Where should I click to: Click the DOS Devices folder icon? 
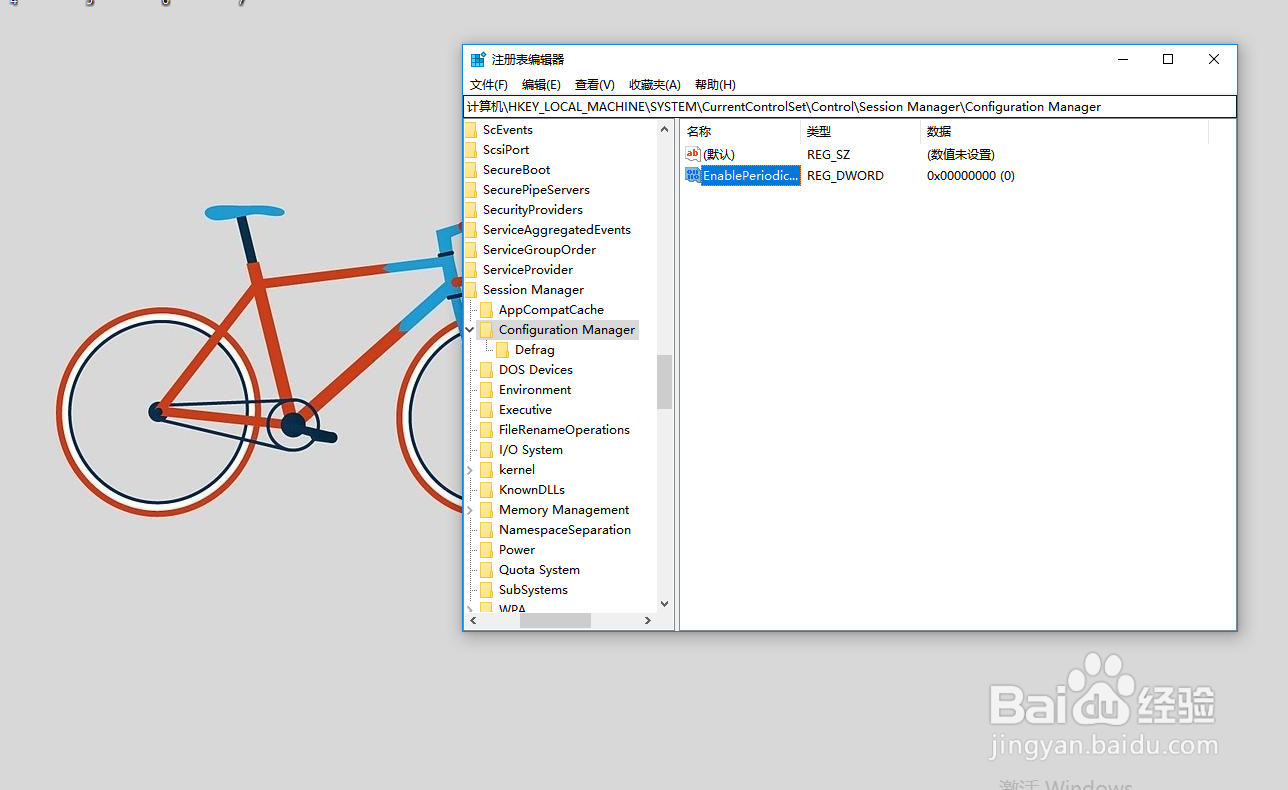487,370
